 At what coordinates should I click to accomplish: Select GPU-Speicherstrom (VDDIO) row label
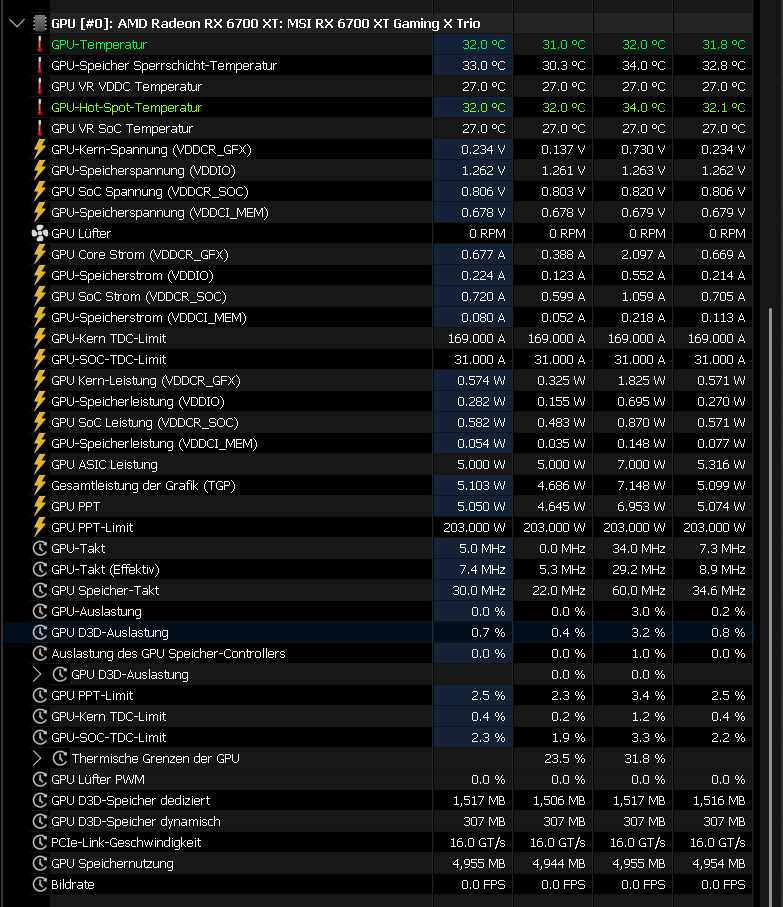pos(132,275)
